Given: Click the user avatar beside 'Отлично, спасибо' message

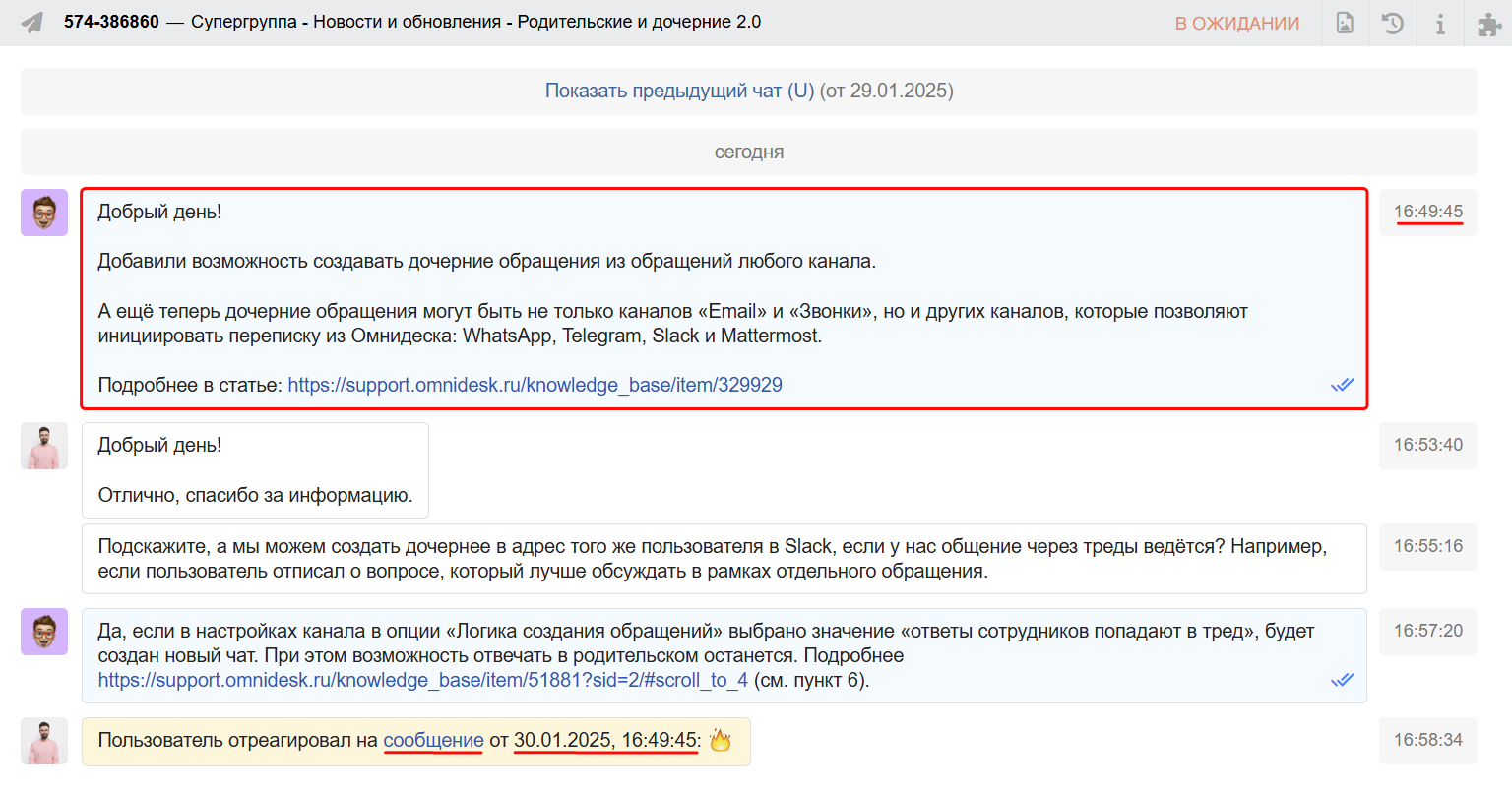Looking at the screenshot, I should click(44, 446).
